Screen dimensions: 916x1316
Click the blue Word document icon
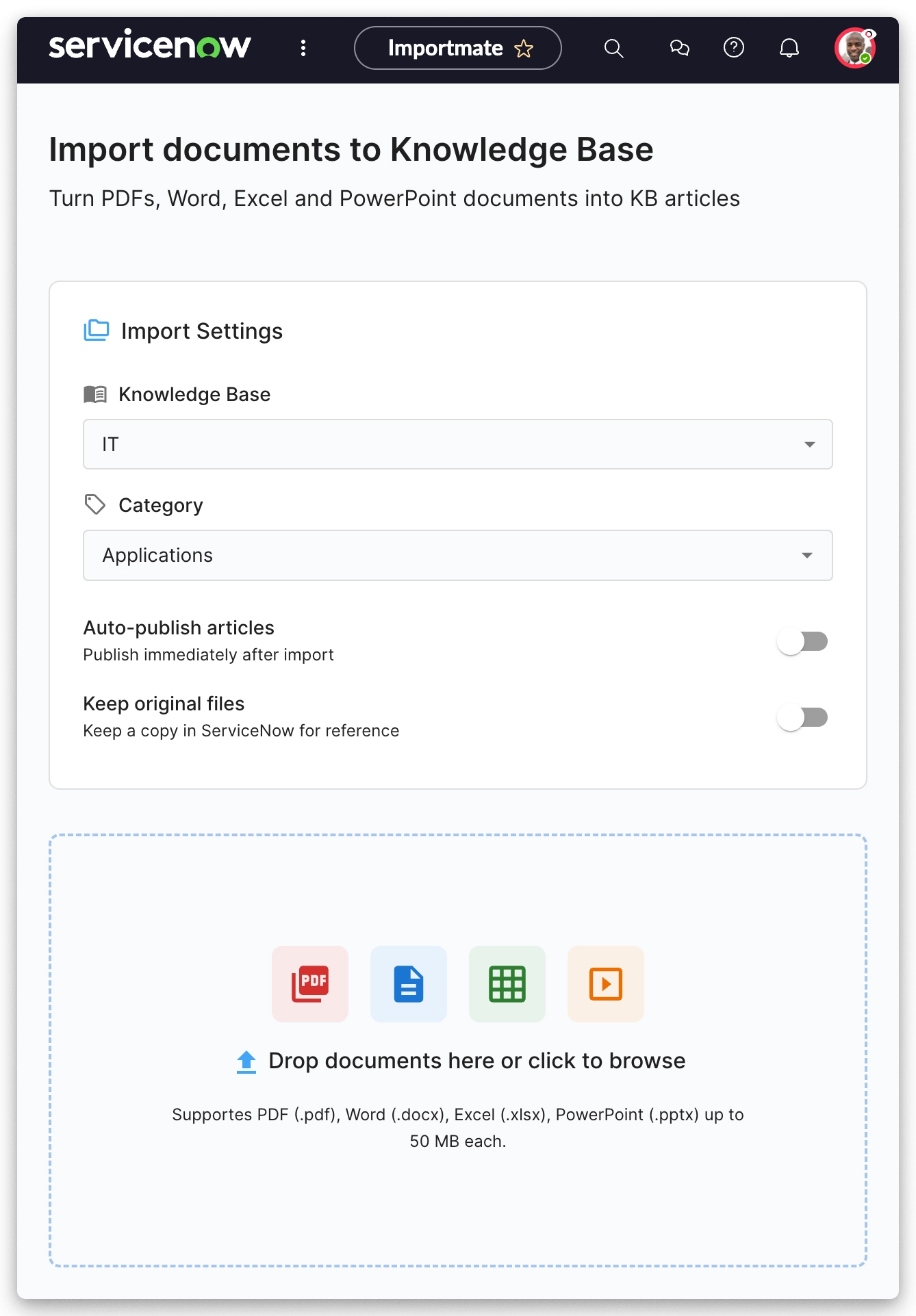[409, 984]
